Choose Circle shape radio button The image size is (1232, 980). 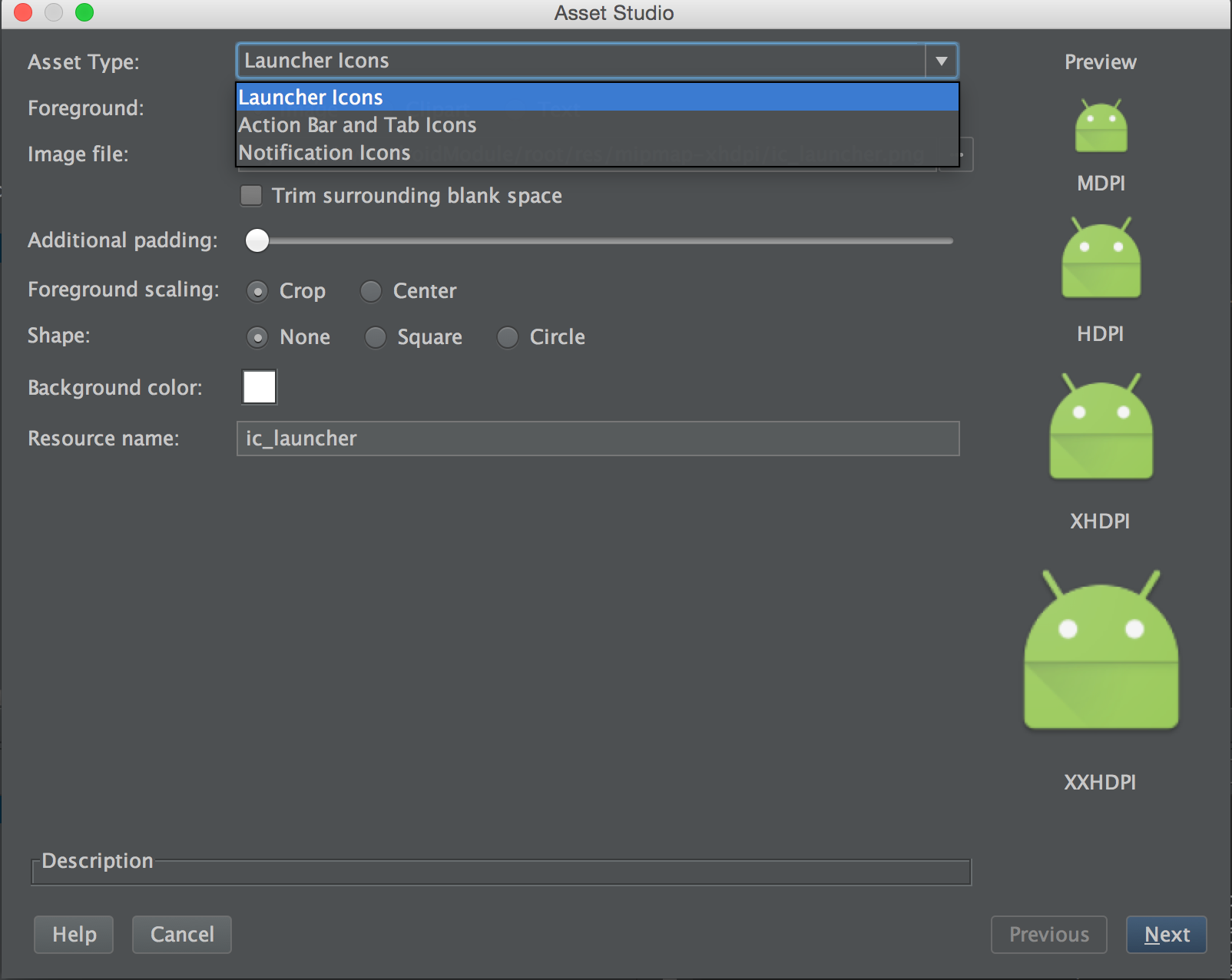coord(508,337)
